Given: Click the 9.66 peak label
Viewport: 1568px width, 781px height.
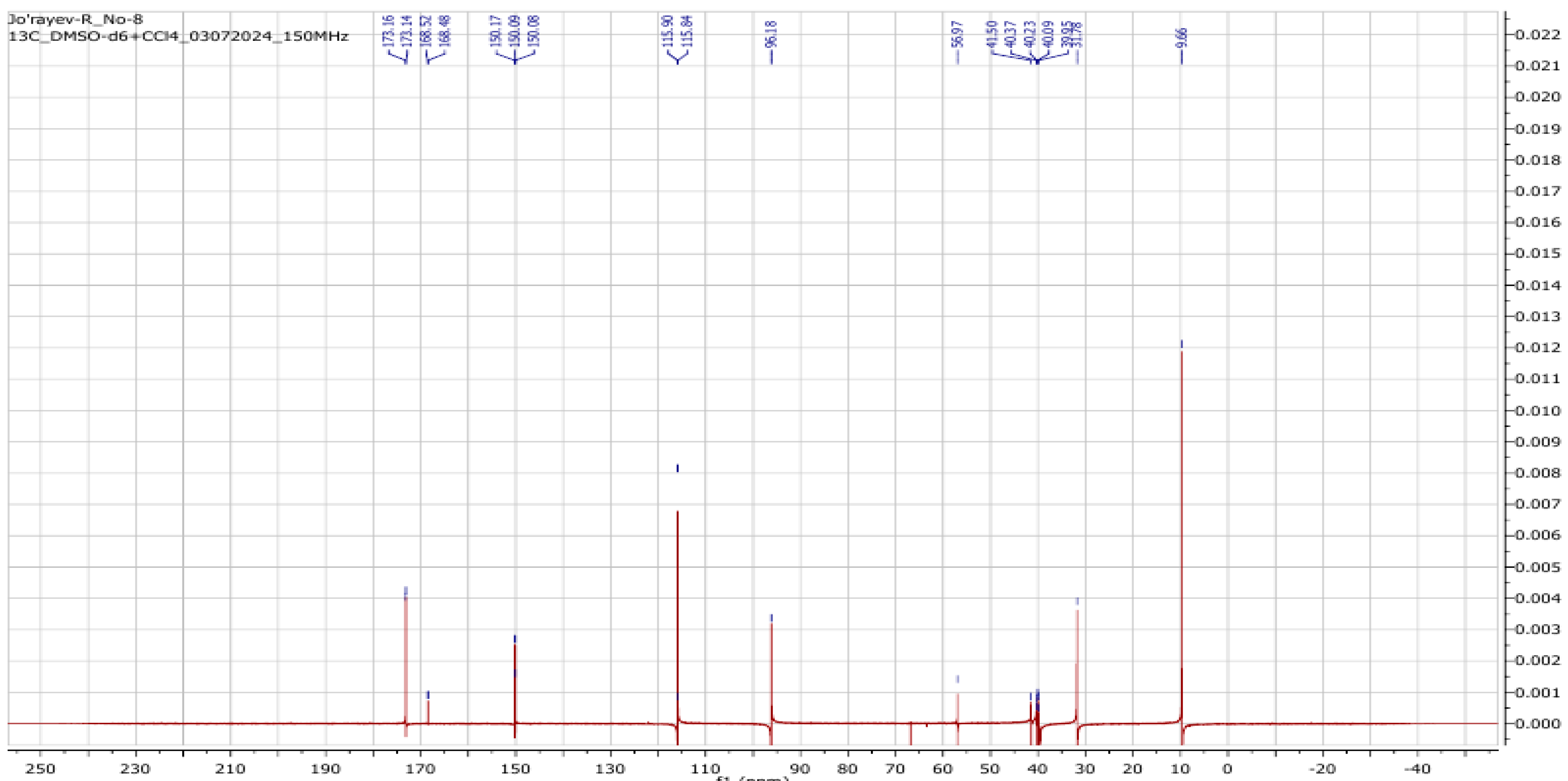Looking at the screenshot, I should 1181,37.
